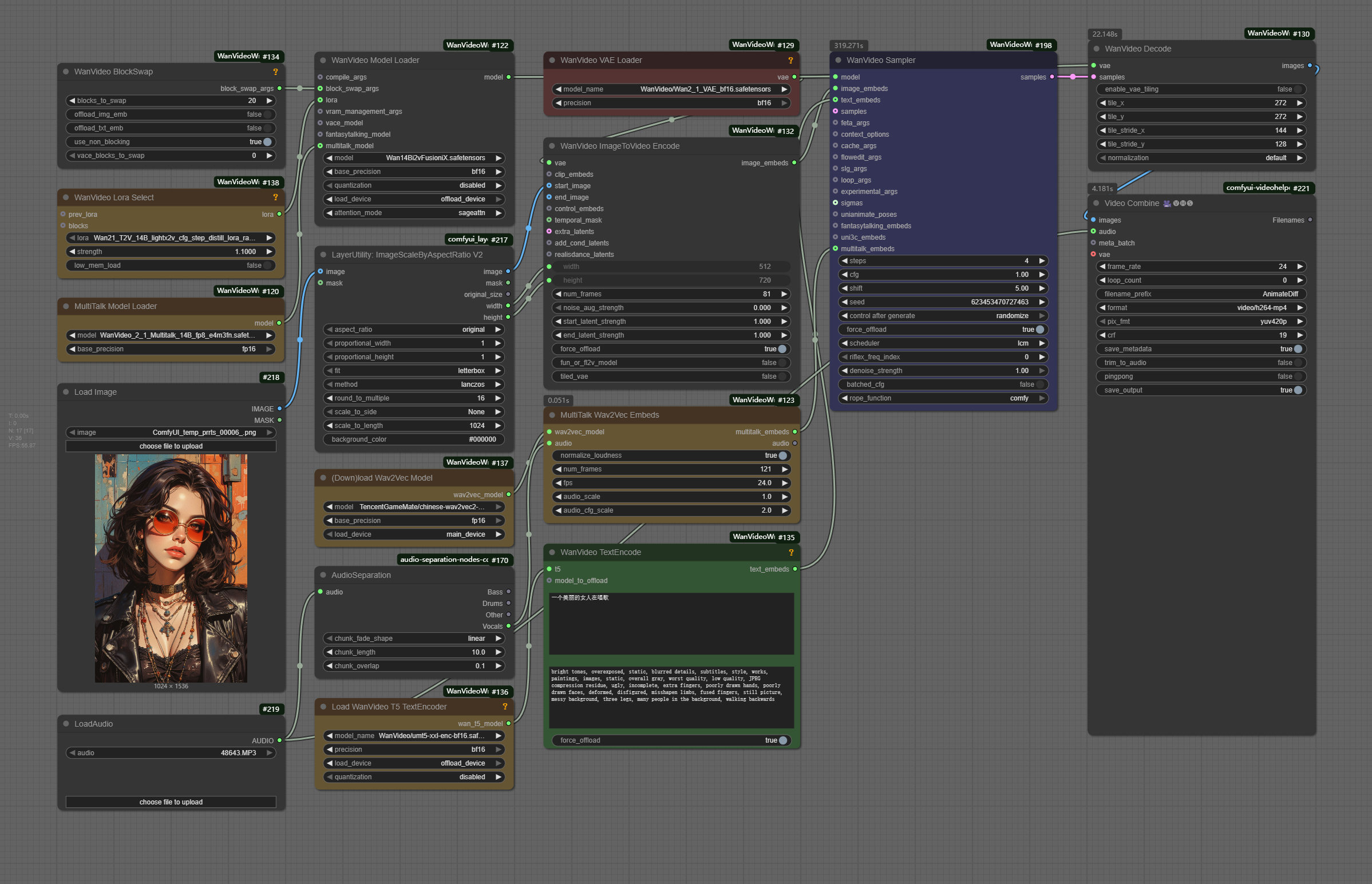Image resolution: width=1372 pixels, height=884 pixels.
Task: Collapse the Video Combine node dot
Action: click(1096, 203)
